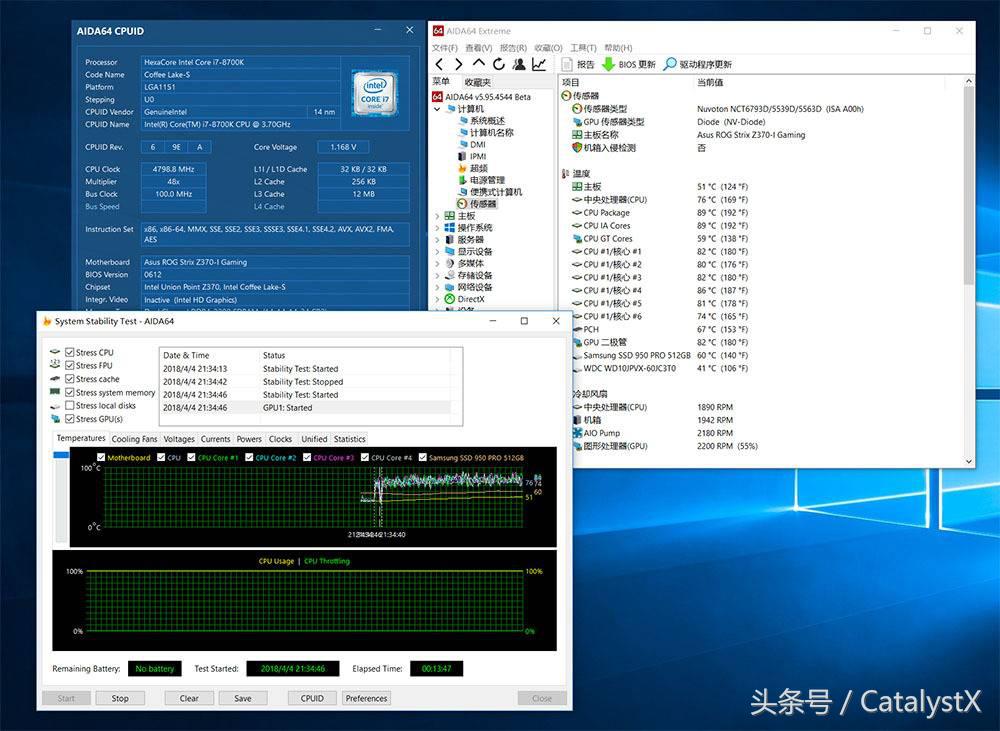
Task: Select 电源管理 in the tree
Action: click(x=487, y=180)
